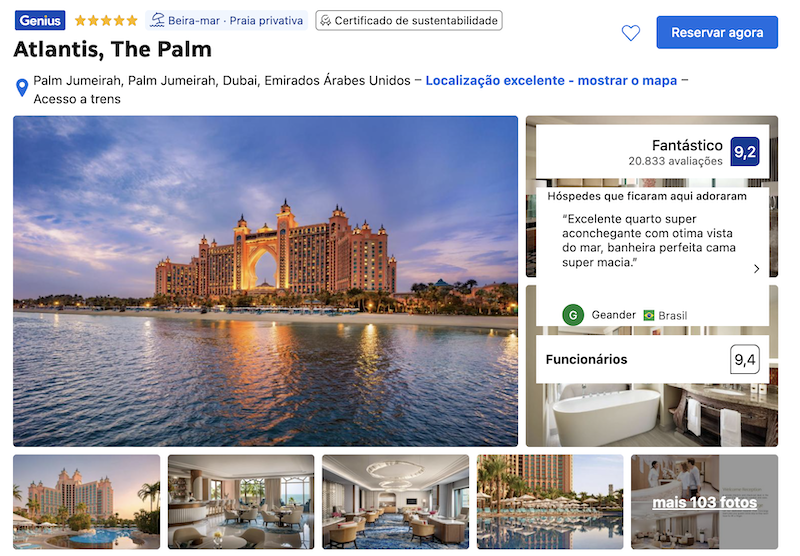Open the poolside sunbeds thumbnail
This screenshot has height=556, width=800.
pos(550,501)
